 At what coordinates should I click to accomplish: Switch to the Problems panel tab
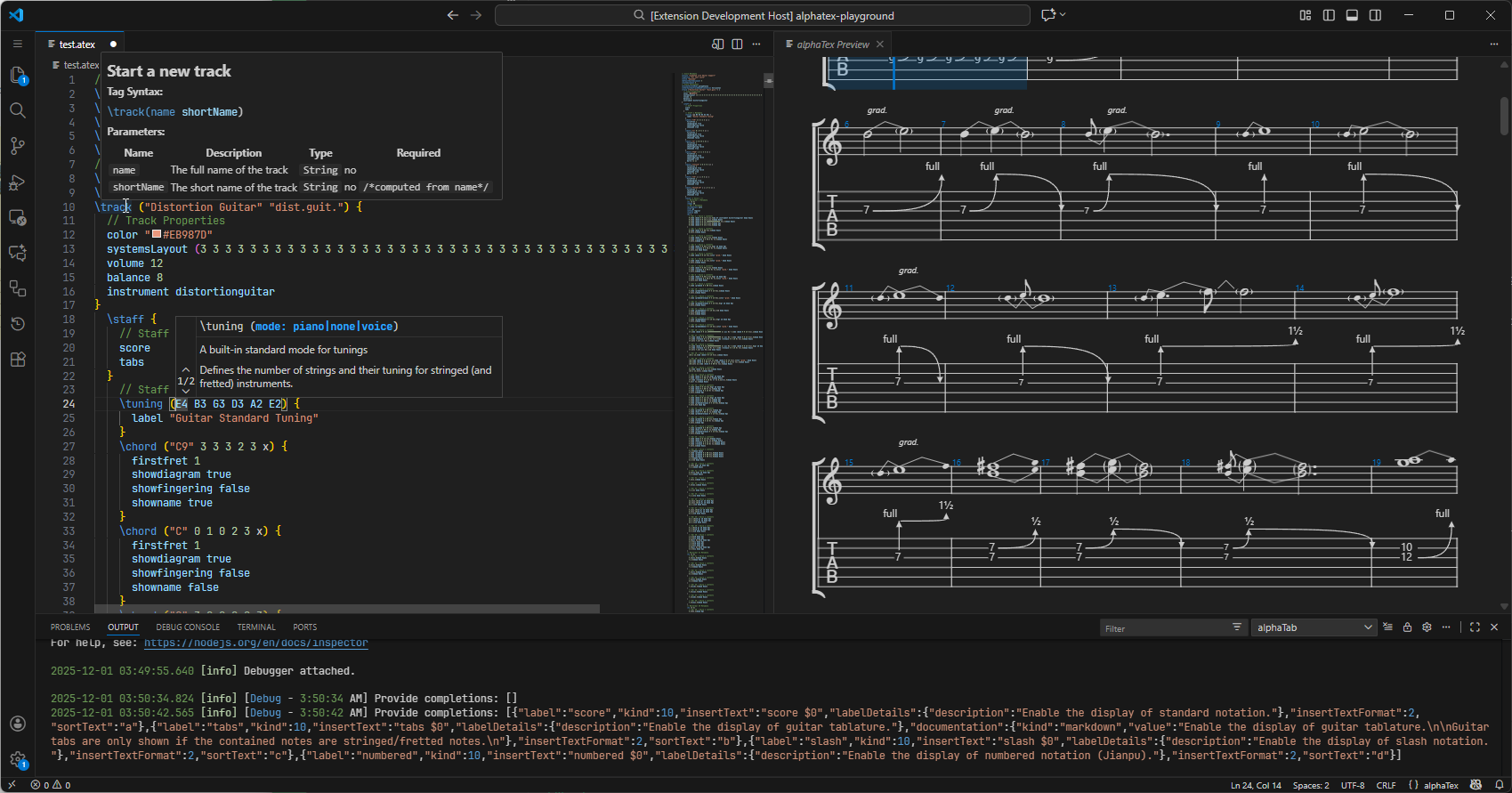tap(70, 627)
